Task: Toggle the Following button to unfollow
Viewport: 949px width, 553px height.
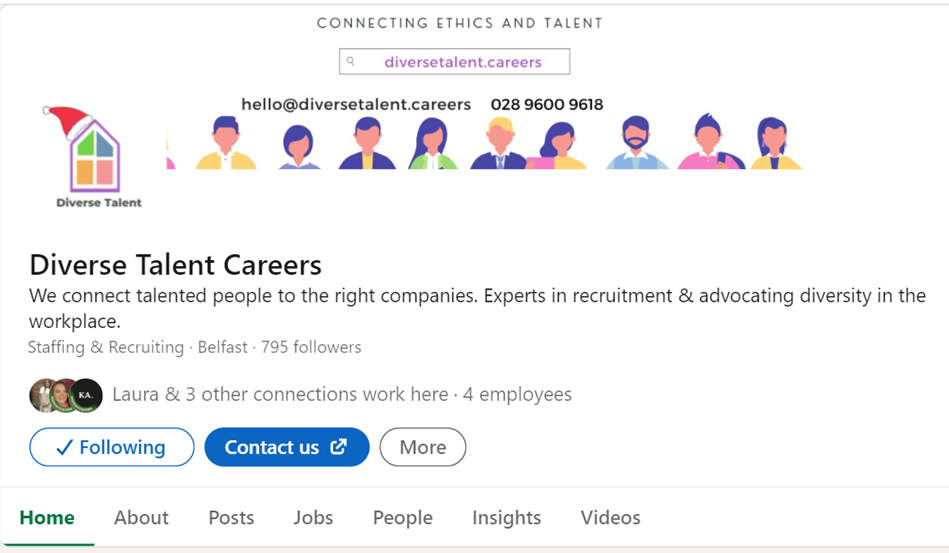Action: click(x=112, y=447)
